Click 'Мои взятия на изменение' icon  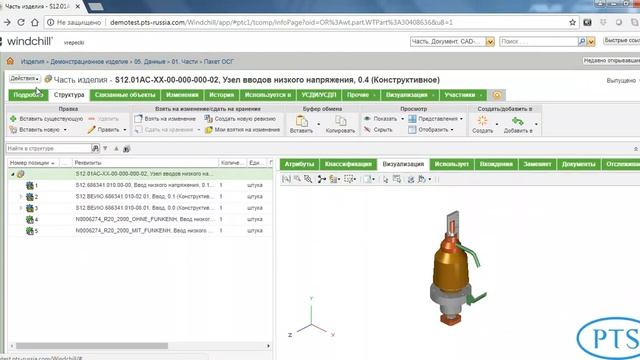209,130
